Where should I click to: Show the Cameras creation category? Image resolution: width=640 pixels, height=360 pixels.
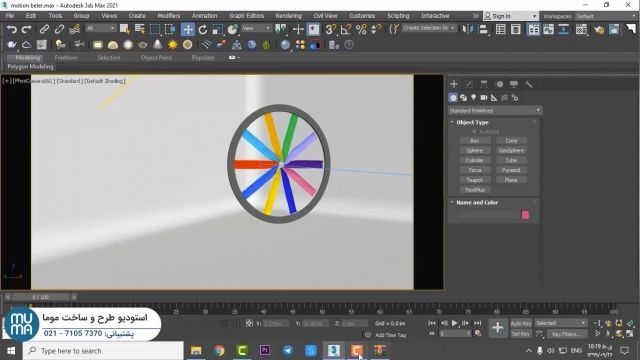click(x=484, y=98)
